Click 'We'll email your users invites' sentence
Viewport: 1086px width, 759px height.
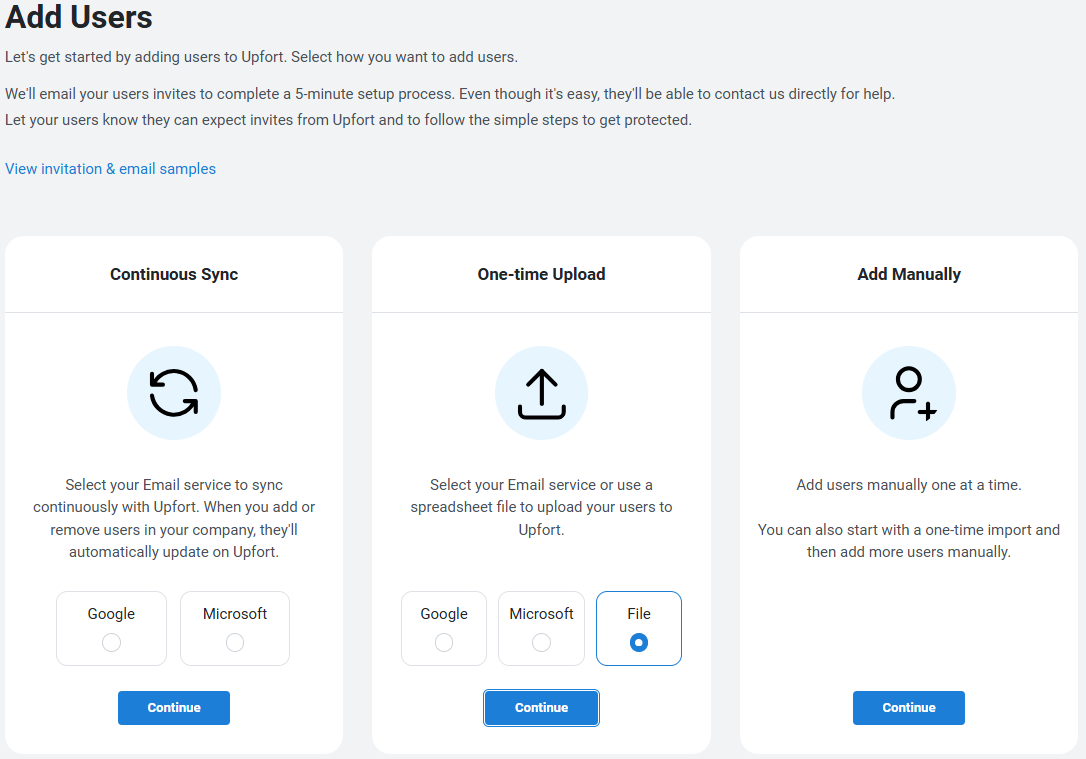[x=450, y=93]
